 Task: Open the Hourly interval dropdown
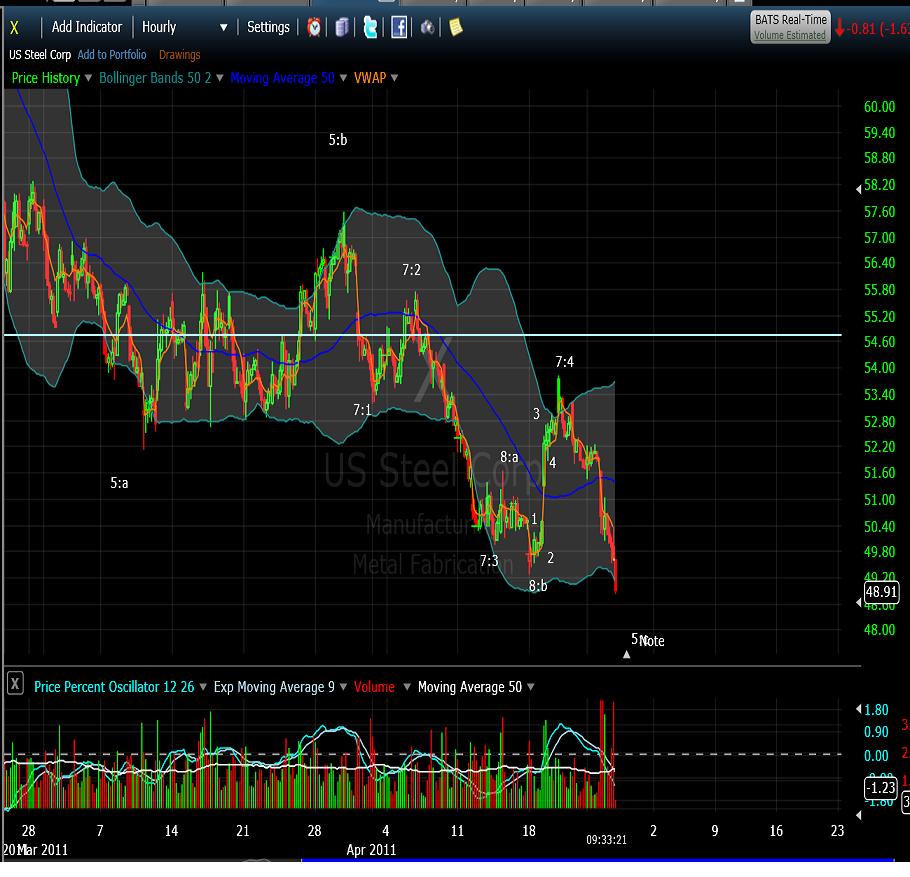[x=185, y=27]
